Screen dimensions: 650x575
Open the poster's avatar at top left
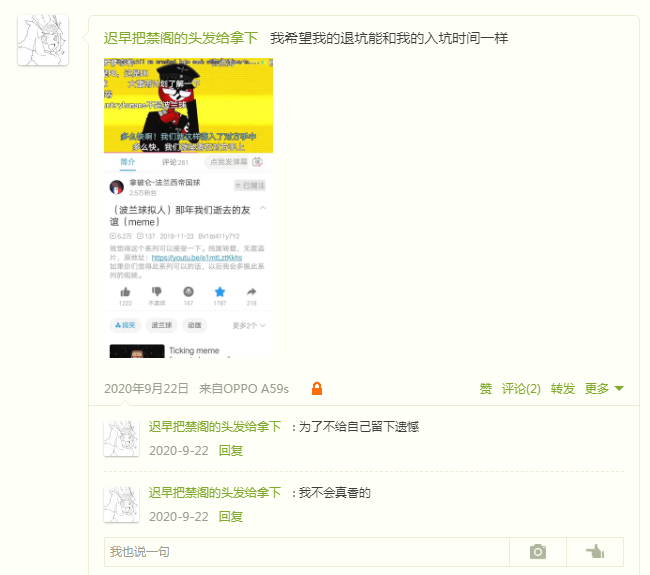click(43, 40)
